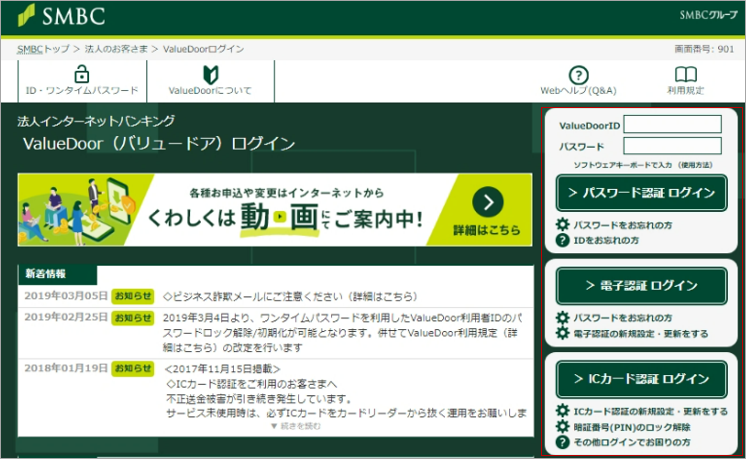Viewport: 748px width, 459px height.
Task: Click お知らせ badge for 2019年02月25日
Action: click(133, 318)
